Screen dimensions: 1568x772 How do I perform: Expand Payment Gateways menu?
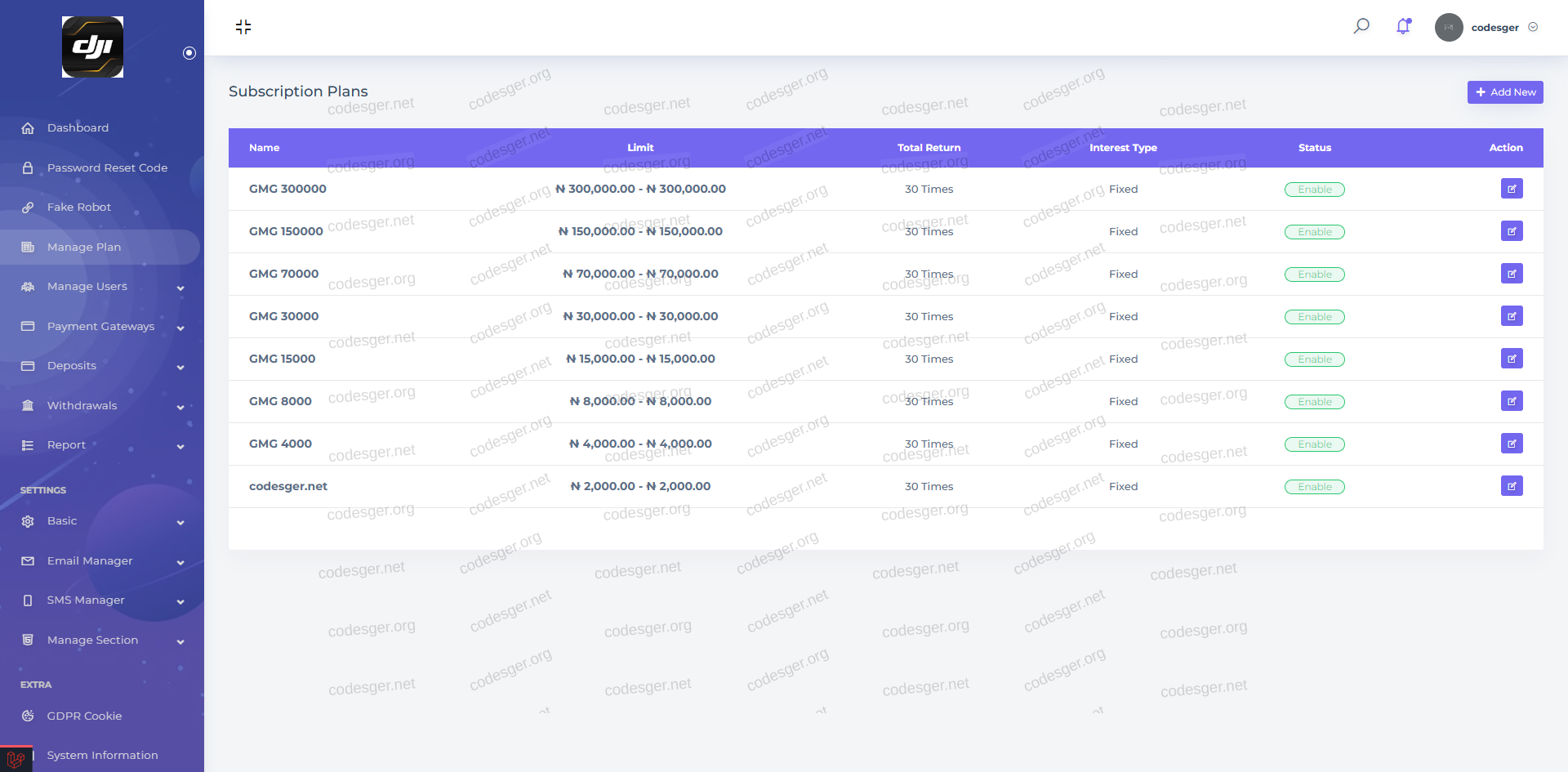(101, 327)
